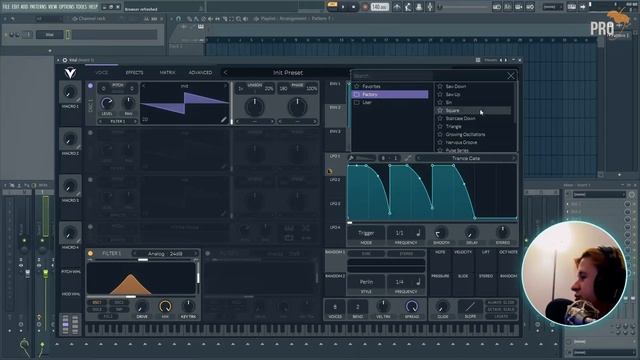Click the LFO 1 paint brush icon

[x=351, y=158]
